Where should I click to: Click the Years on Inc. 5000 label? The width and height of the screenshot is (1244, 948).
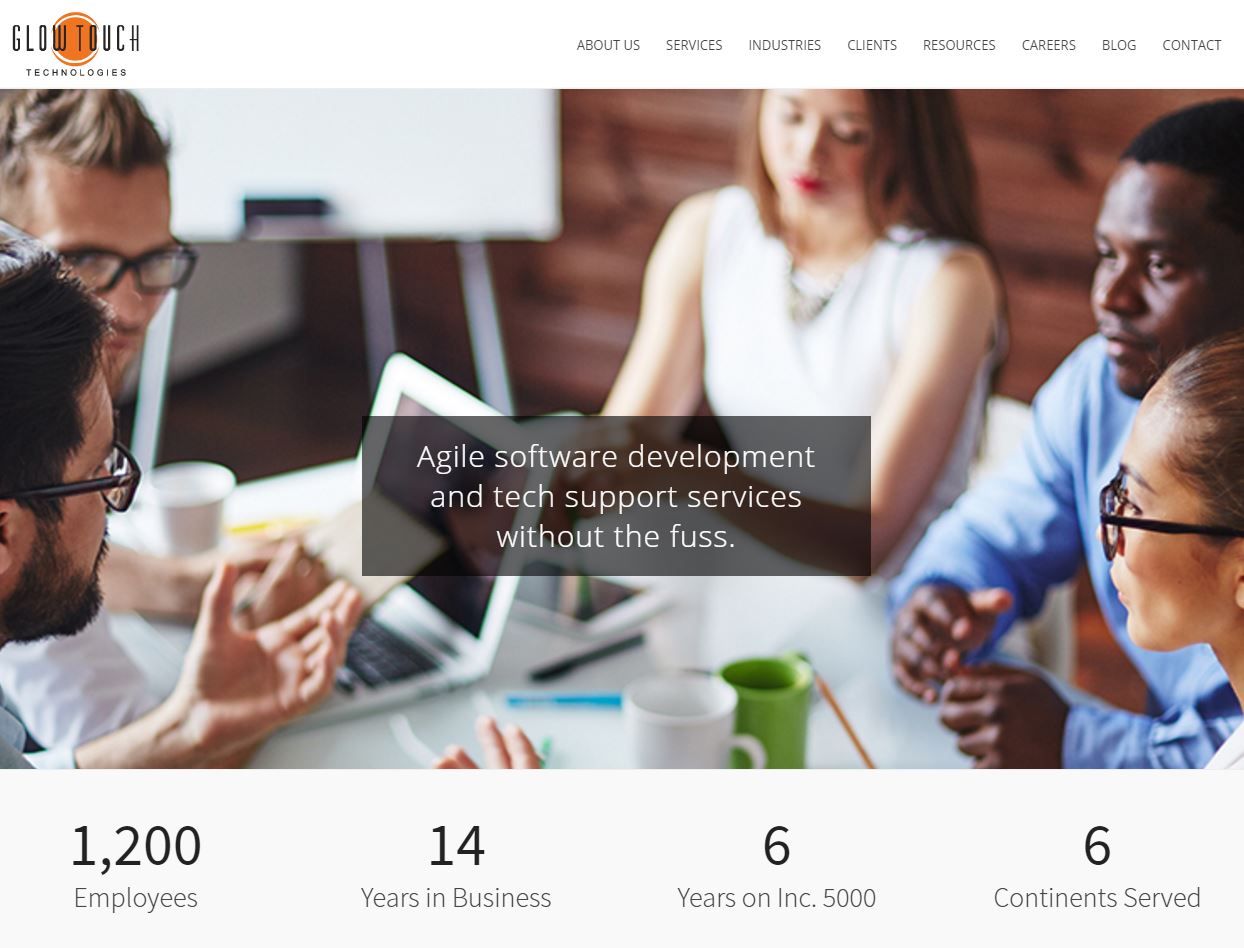[776, 898]
